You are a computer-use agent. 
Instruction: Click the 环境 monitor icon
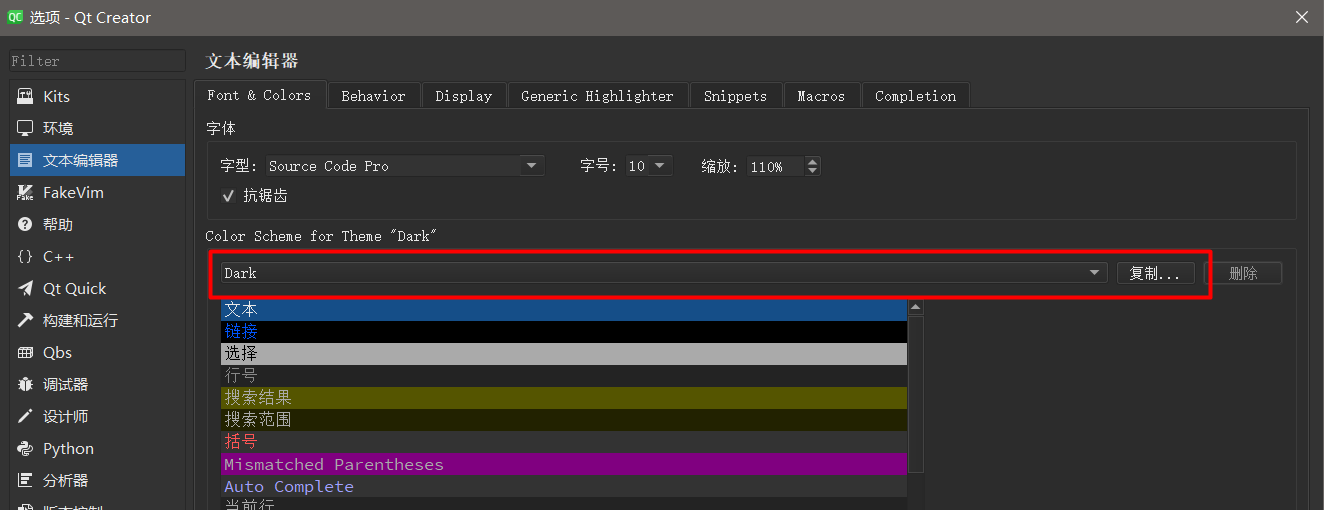(25, 129)
